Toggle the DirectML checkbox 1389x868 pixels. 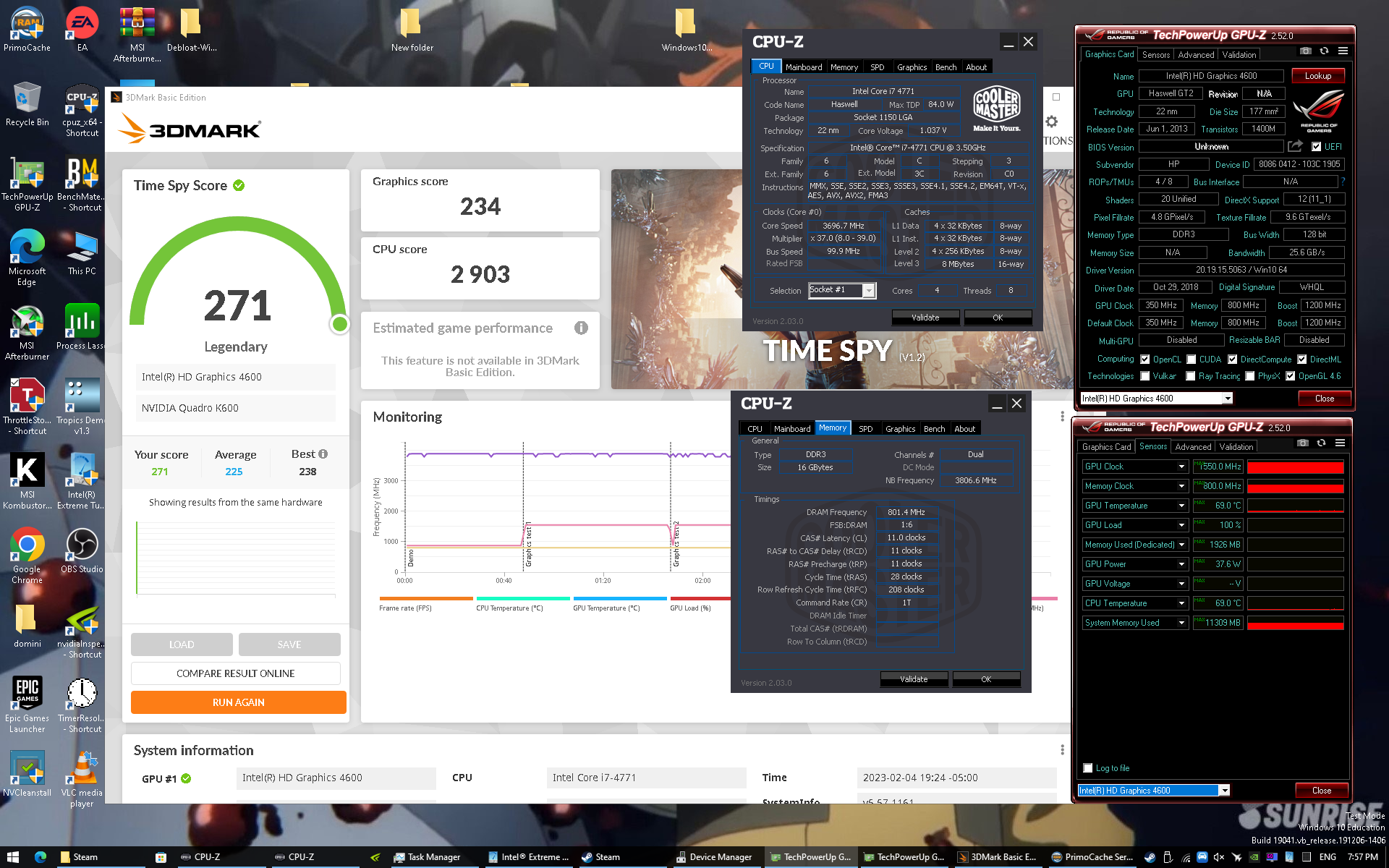[1301, 359]
